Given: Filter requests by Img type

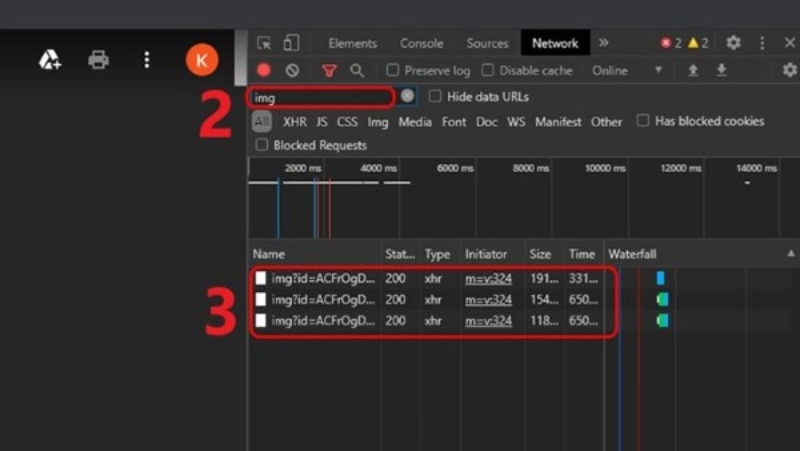Looking at the screenshot, I should 378,122.
